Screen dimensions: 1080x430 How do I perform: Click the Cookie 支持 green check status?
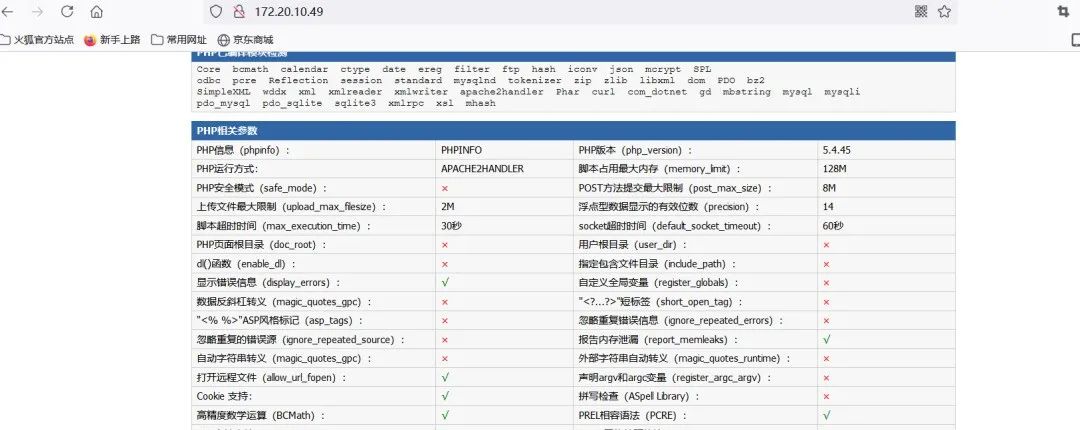point(446,396)
